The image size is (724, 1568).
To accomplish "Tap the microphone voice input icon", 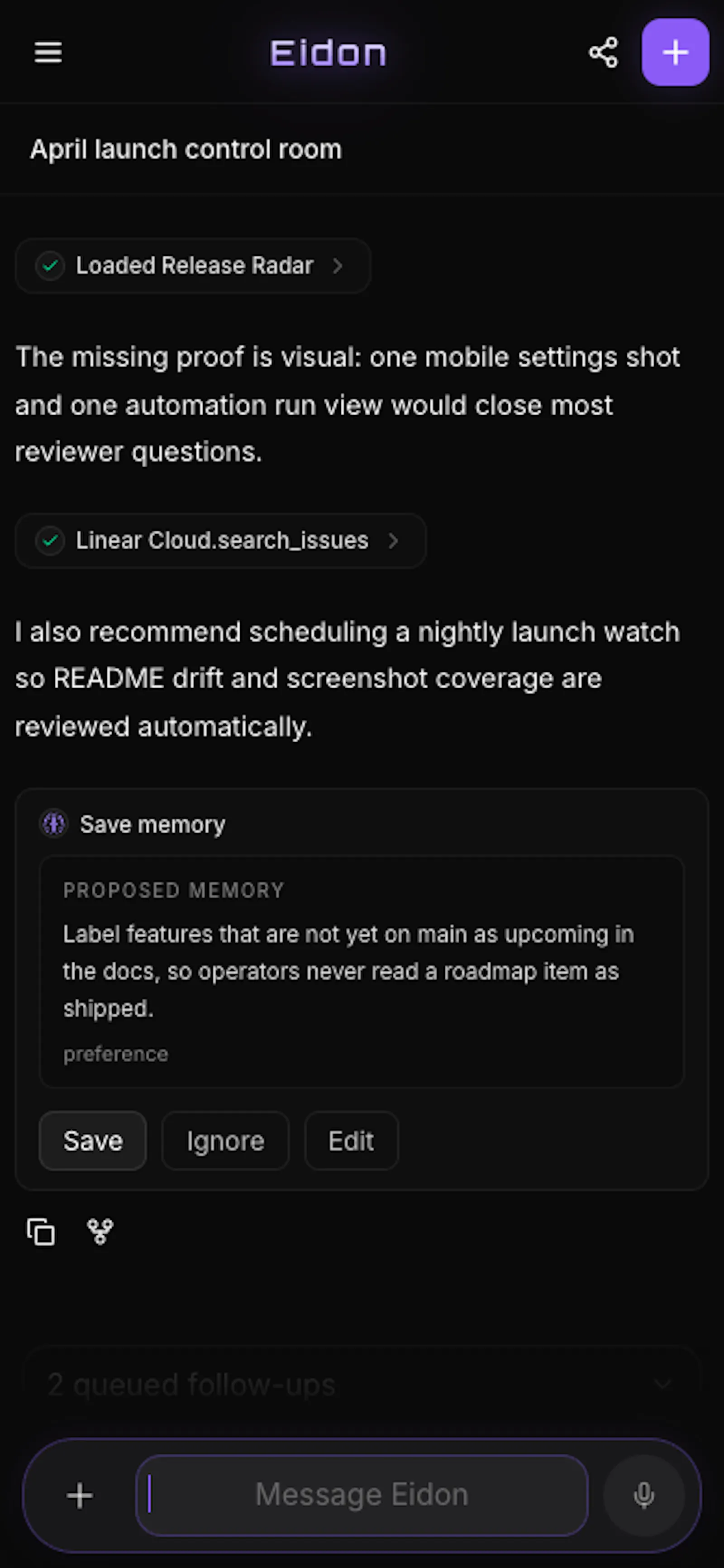I will [x=644, y=1495].
